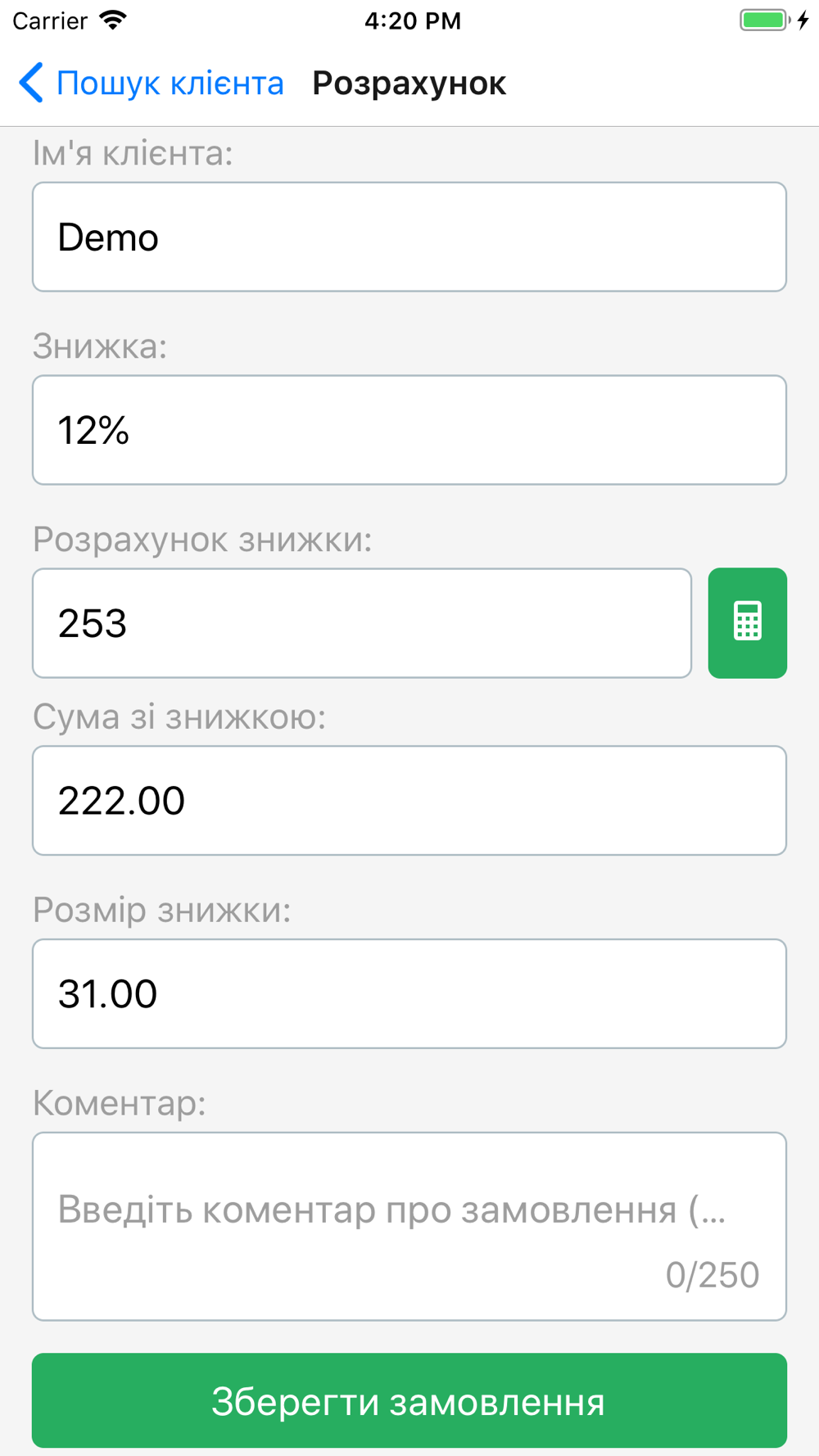
Task: Tap the Carrier label in status bar
Action: 50,20
